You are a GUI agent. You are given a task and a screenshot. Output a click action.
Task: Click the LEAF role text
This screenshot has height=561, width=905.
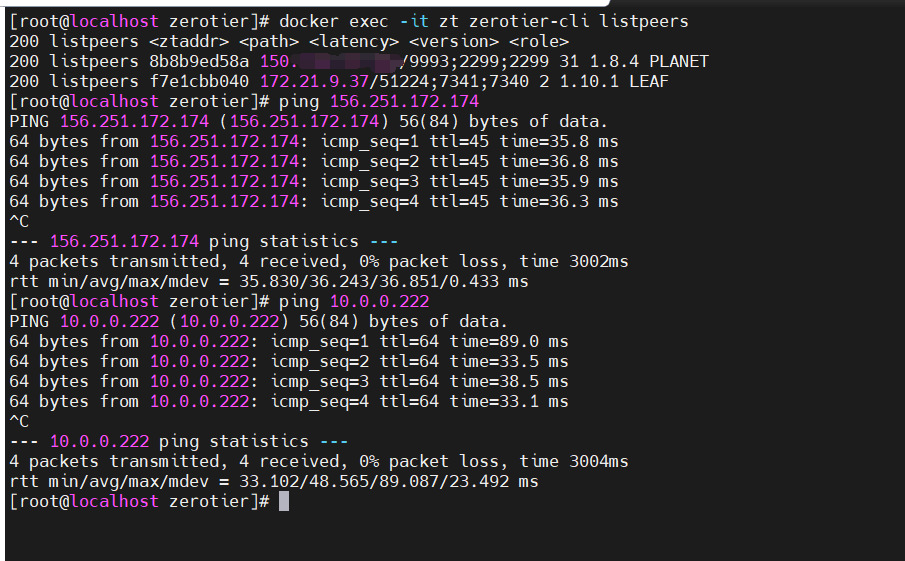click(x=648, y=81)
